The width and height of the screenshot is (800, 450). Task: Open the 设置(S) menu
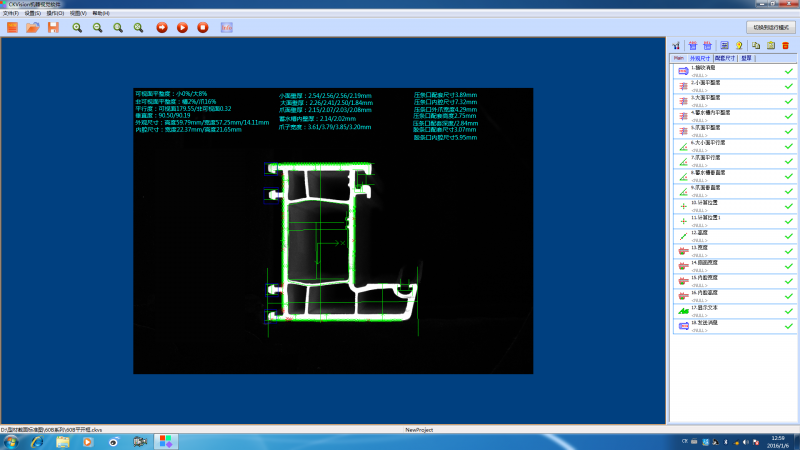click(32, 13)
